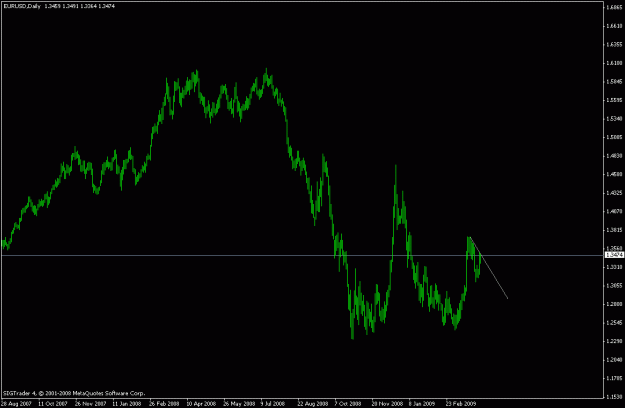The height and width of the screenshot is (408, 625).
Task: Click the 1.2040 price scale label
Action: (x=614, y=360)
